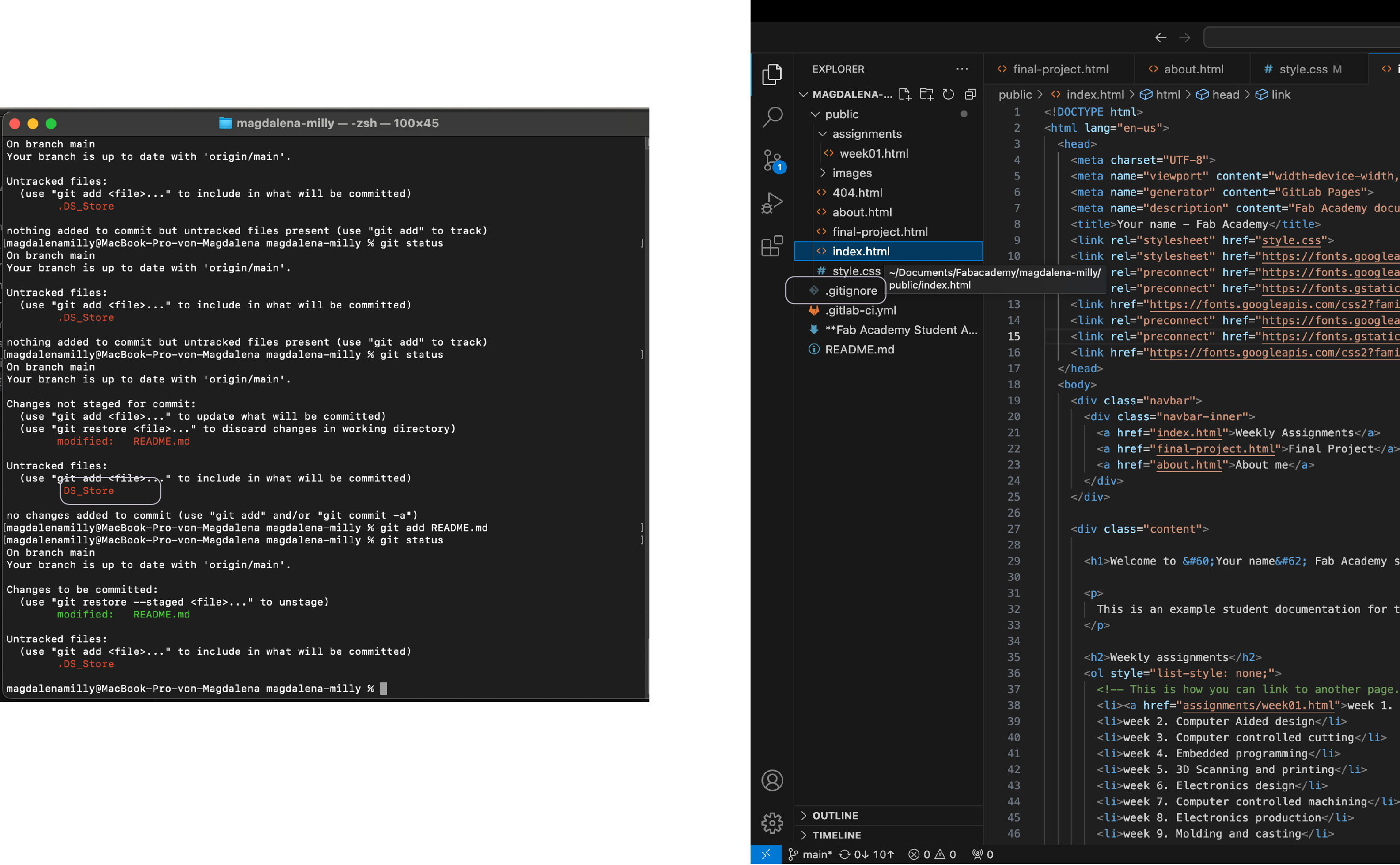The height and width of the screenshot is (865, 1400).
Task: Expand the images folder in Explorer
Action: tap(852, 172)
